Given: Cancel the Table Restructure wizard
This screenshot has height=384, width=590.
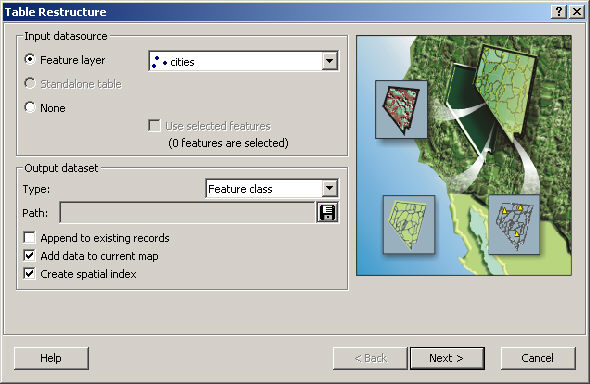Looking at the screenshot, I should (538, 358).
